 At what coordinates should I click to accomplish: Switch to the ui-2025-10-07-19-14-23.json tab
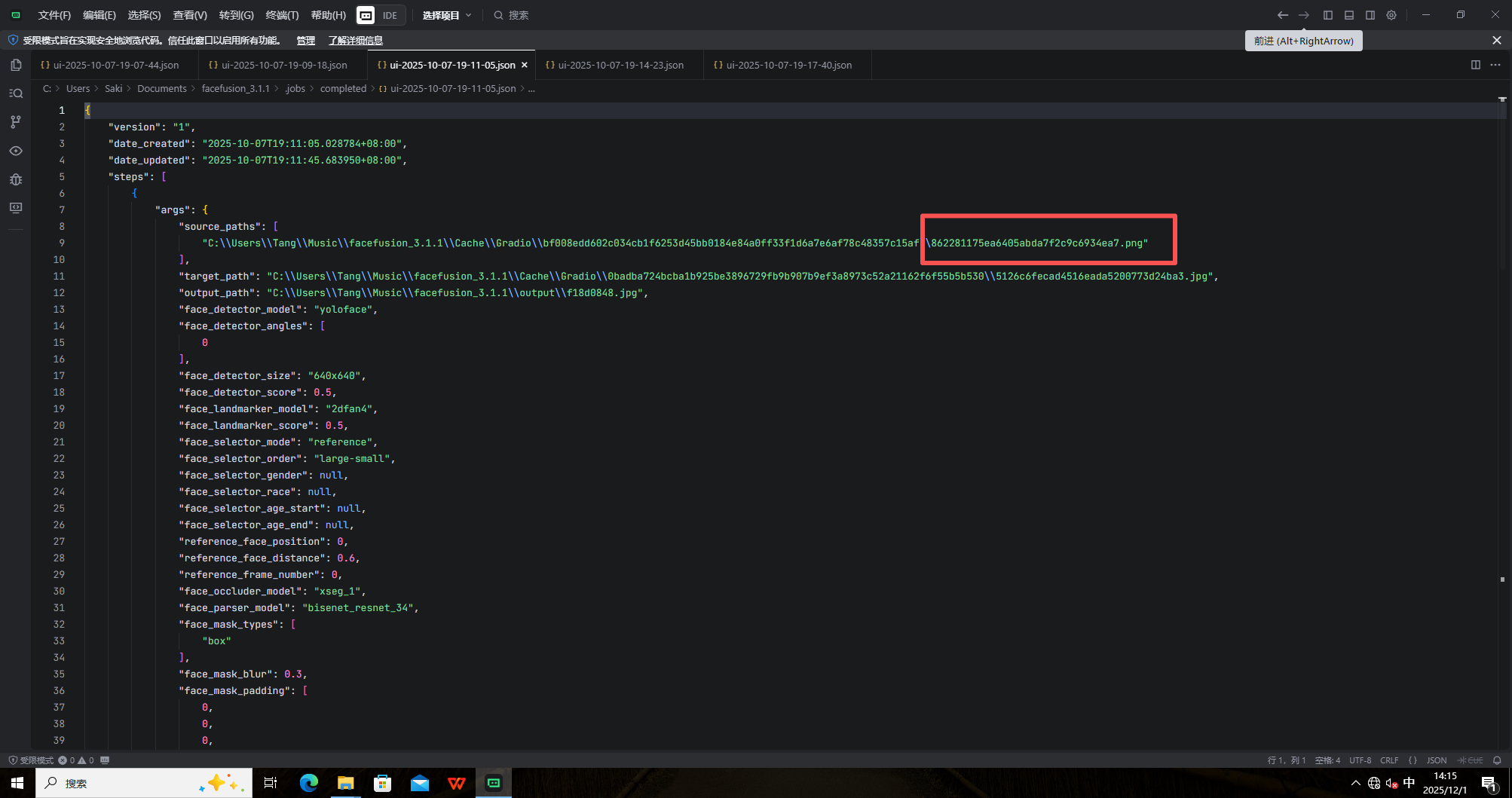(x=620, y=65)
